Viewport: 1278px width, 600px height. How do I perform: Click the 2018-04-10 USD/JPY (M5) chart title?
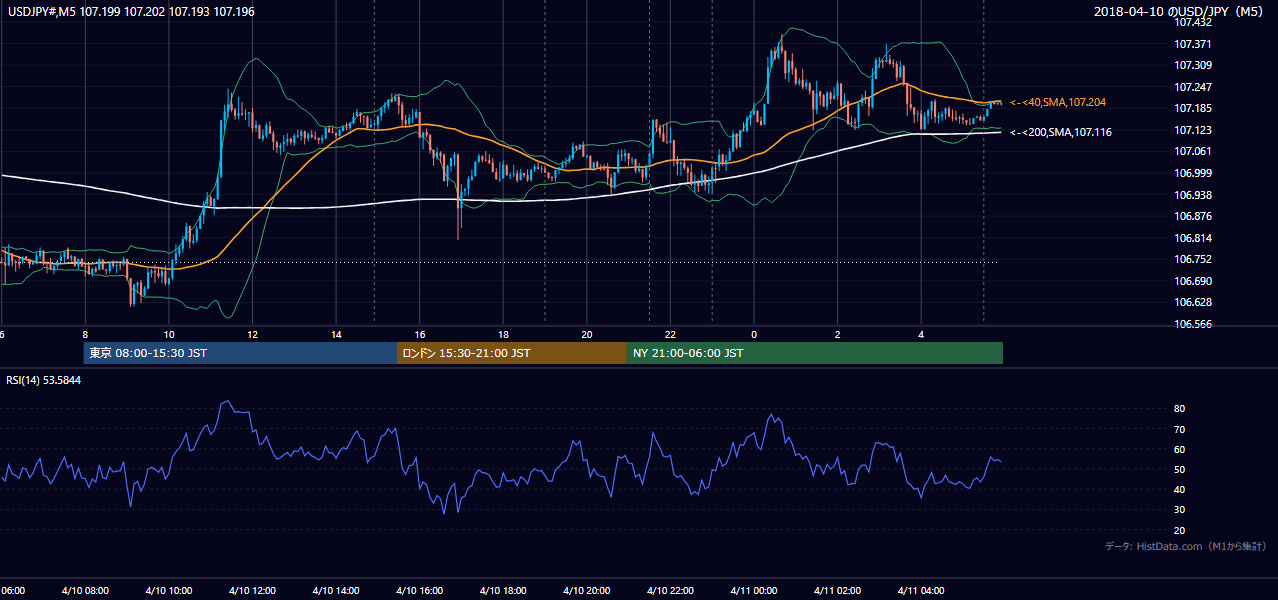coord(1180,12)
